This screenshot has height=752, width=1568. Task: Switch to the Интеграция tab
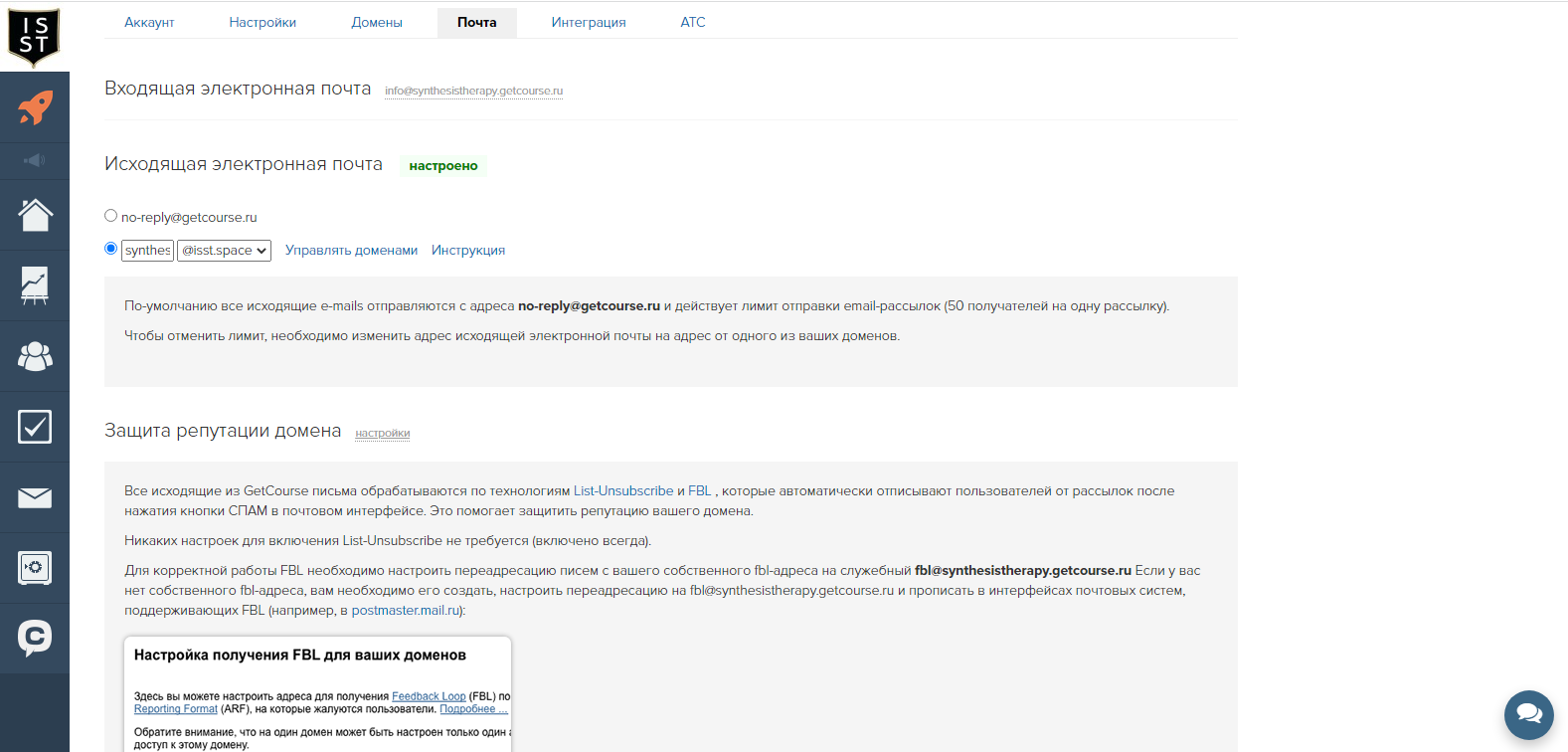click(x=589, y=22)
